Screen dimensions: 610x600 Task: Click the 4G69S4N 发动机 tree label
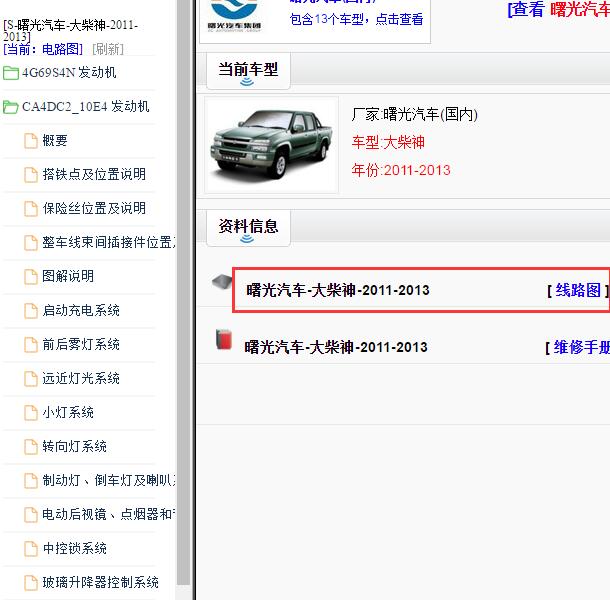click(69, 72)
